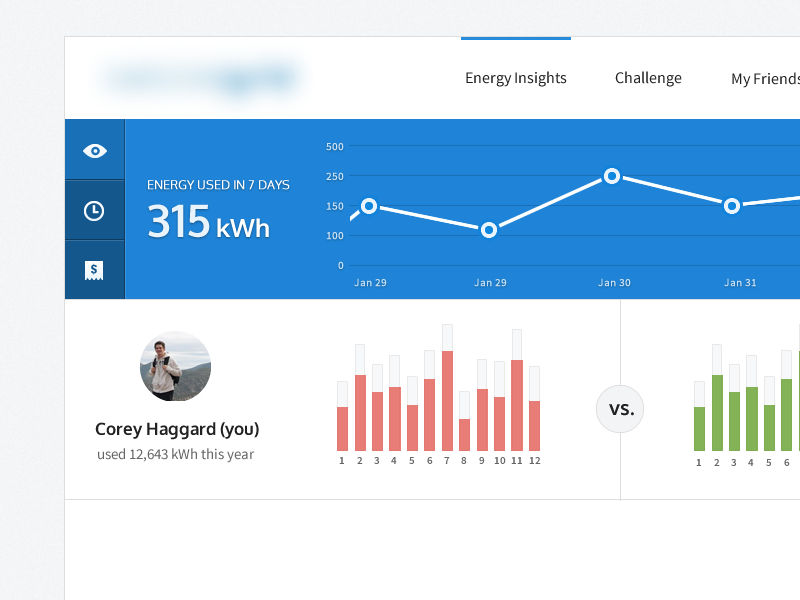Screen dimensions: 800x600
Task: Select the Jan 31 data point
Action: [x=732, y=206]
